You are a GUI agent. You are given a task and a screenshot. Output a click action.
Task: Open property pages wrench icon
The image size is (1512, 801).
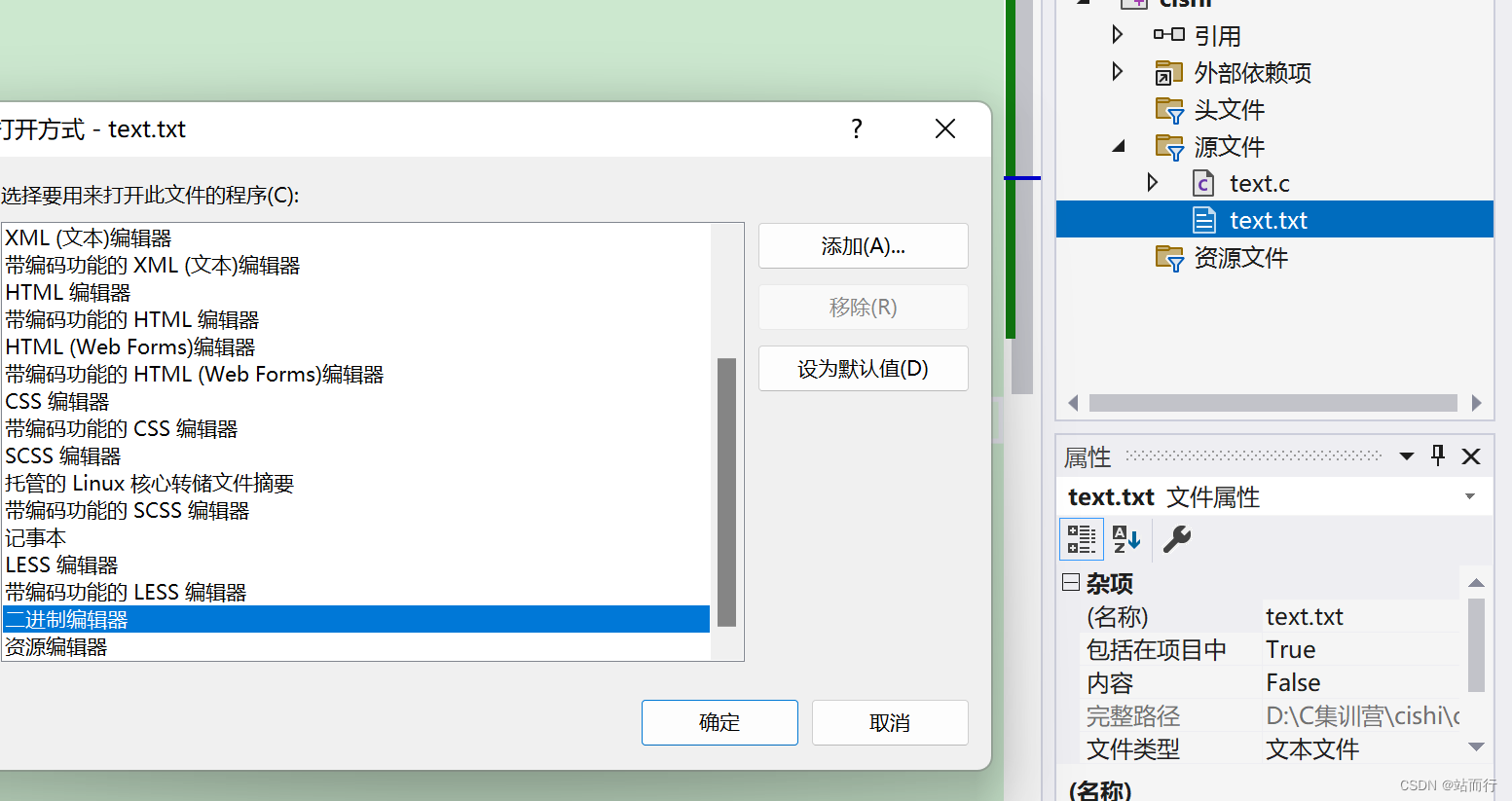(x=1176, y=538)
